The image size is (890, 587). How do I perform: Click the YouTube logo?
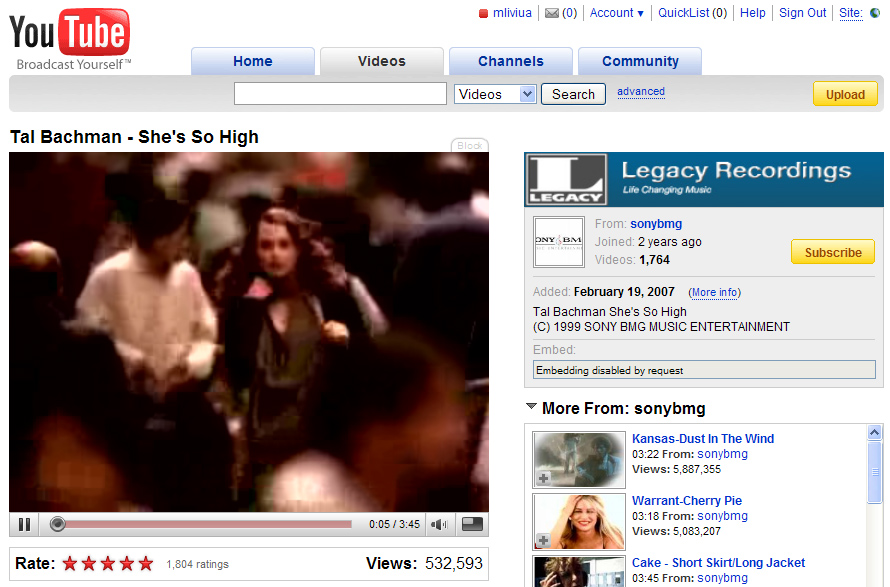70,39
